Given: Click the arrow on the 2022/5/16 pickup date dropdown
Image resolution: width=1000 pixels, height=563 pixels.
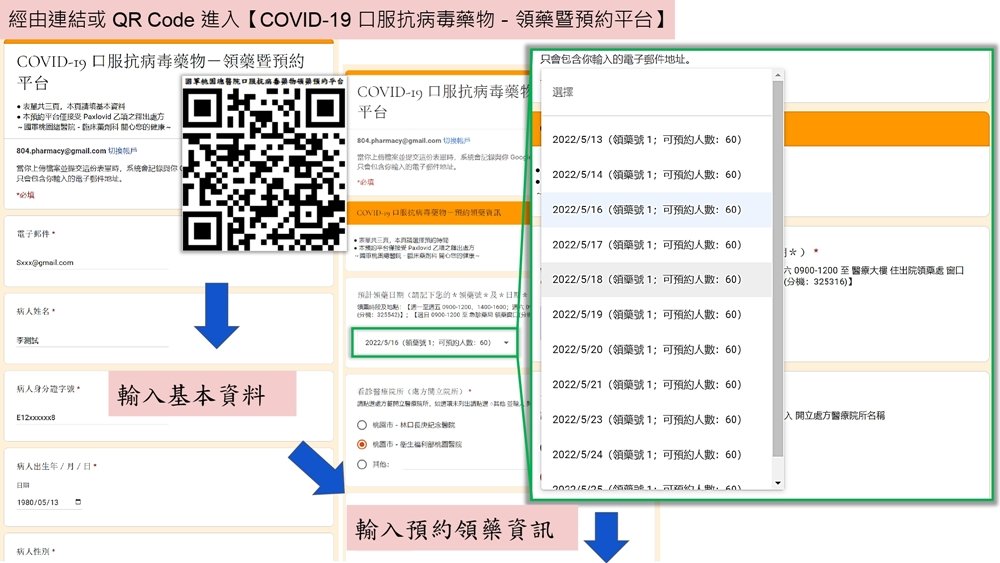Looking at the screenshot, I should pyautogui.click(x=506, y=342).
